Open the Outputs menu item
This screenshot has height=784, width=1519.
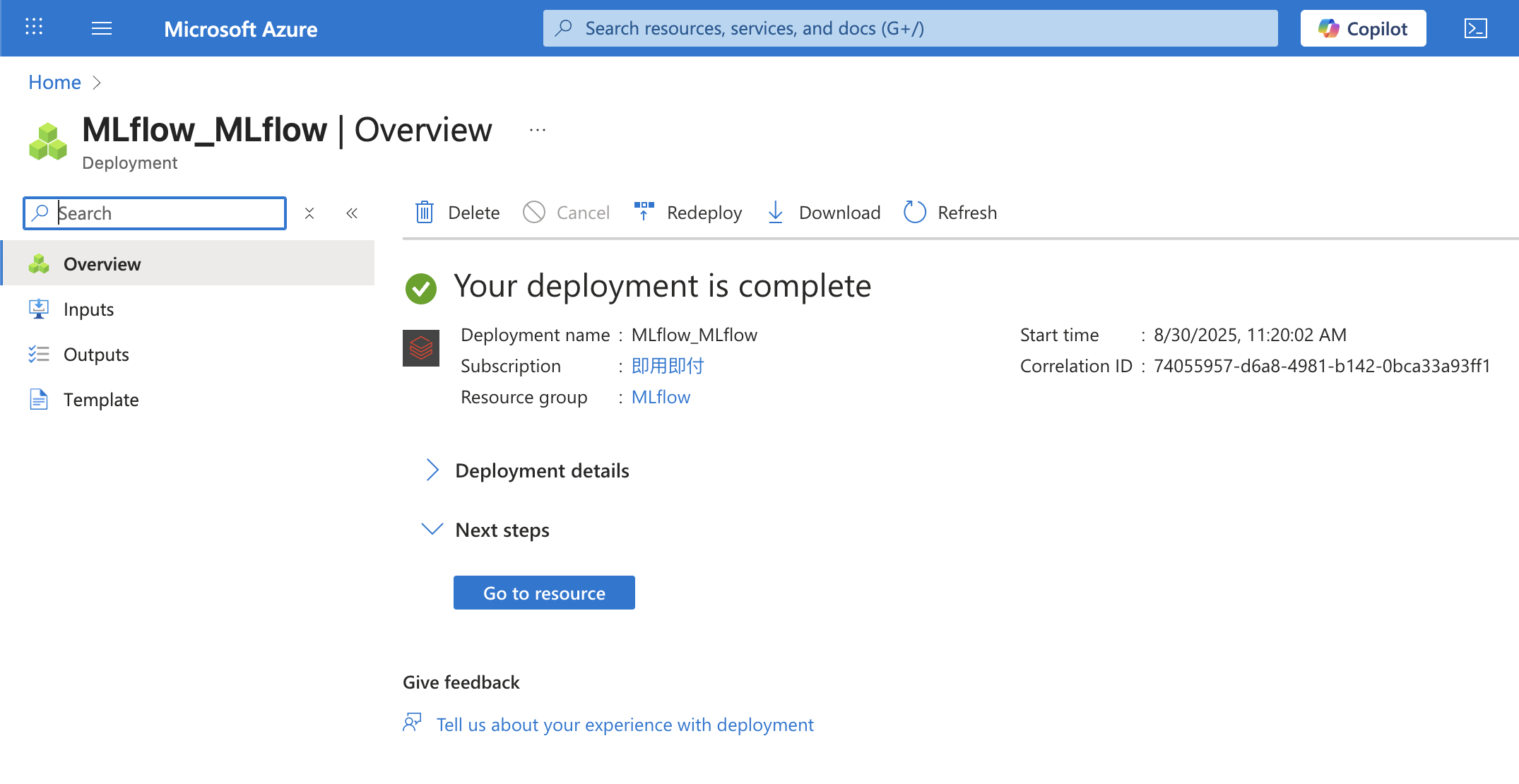pyautogui.click(x=189, y=354)
